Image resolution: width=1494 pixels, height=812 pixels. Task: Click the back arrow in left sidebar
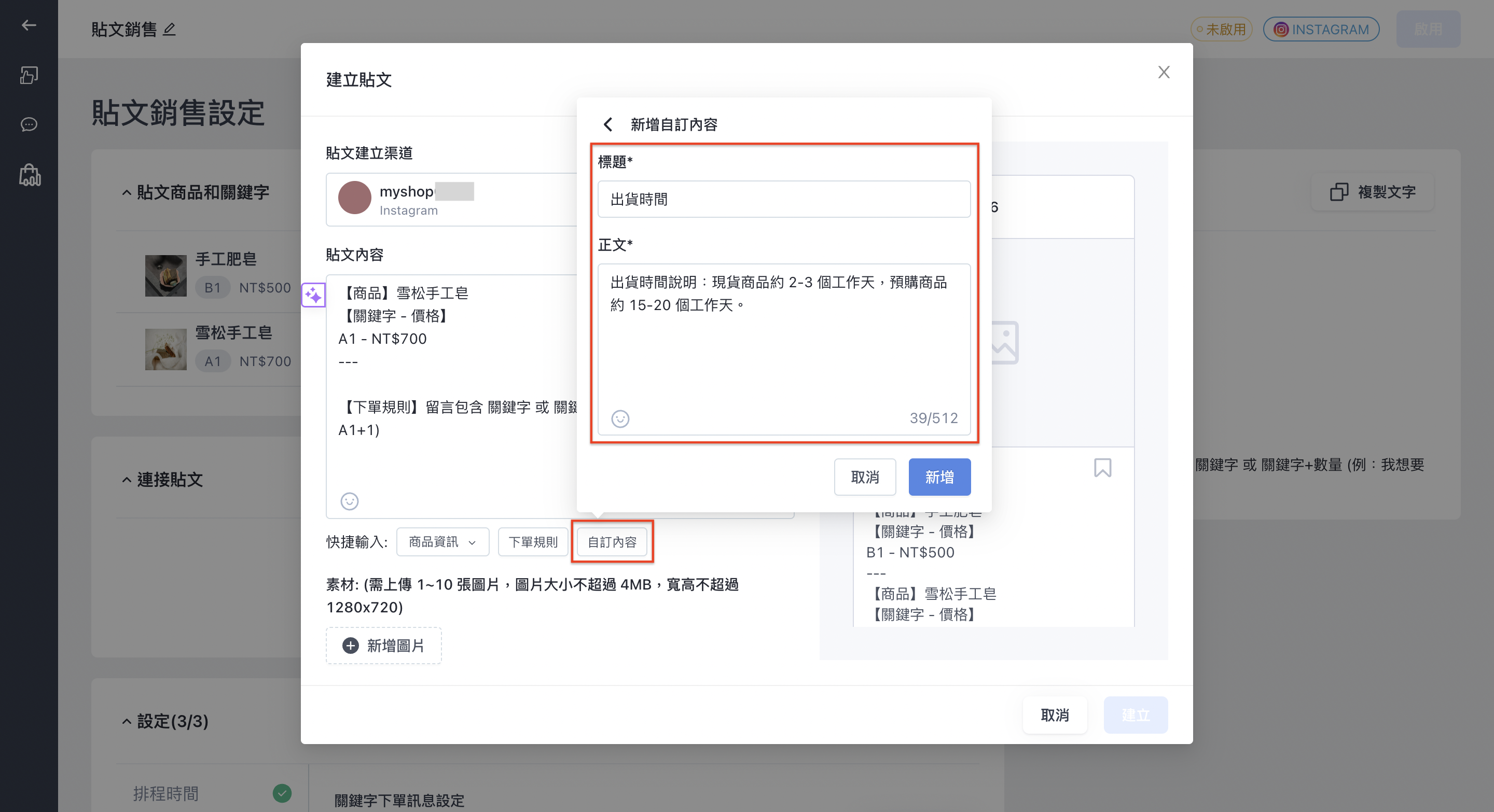[29, 25]
